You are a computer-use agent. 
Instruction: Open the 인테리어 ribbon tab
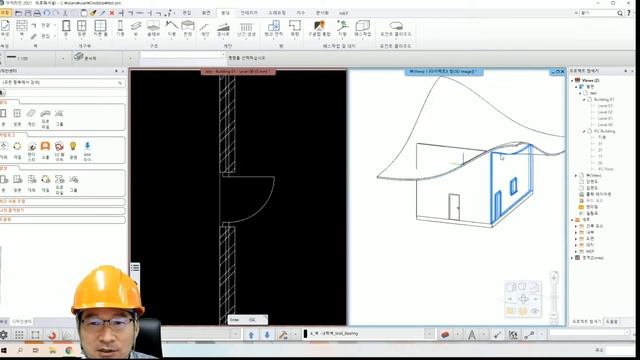pyautogui.click(x=249, y=13)
